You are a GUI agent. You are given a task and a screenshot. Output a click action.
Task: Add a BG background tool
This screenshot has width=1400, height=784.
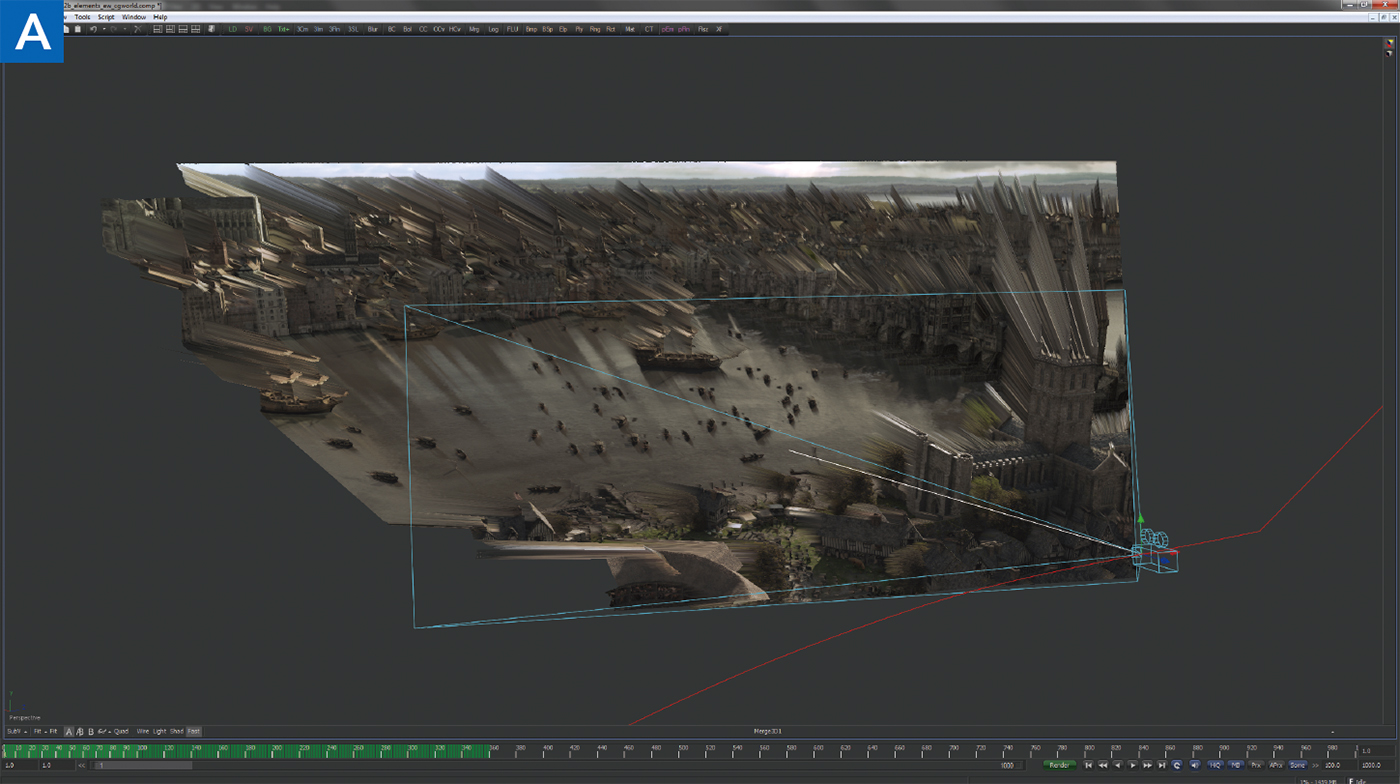coord(267,29)
